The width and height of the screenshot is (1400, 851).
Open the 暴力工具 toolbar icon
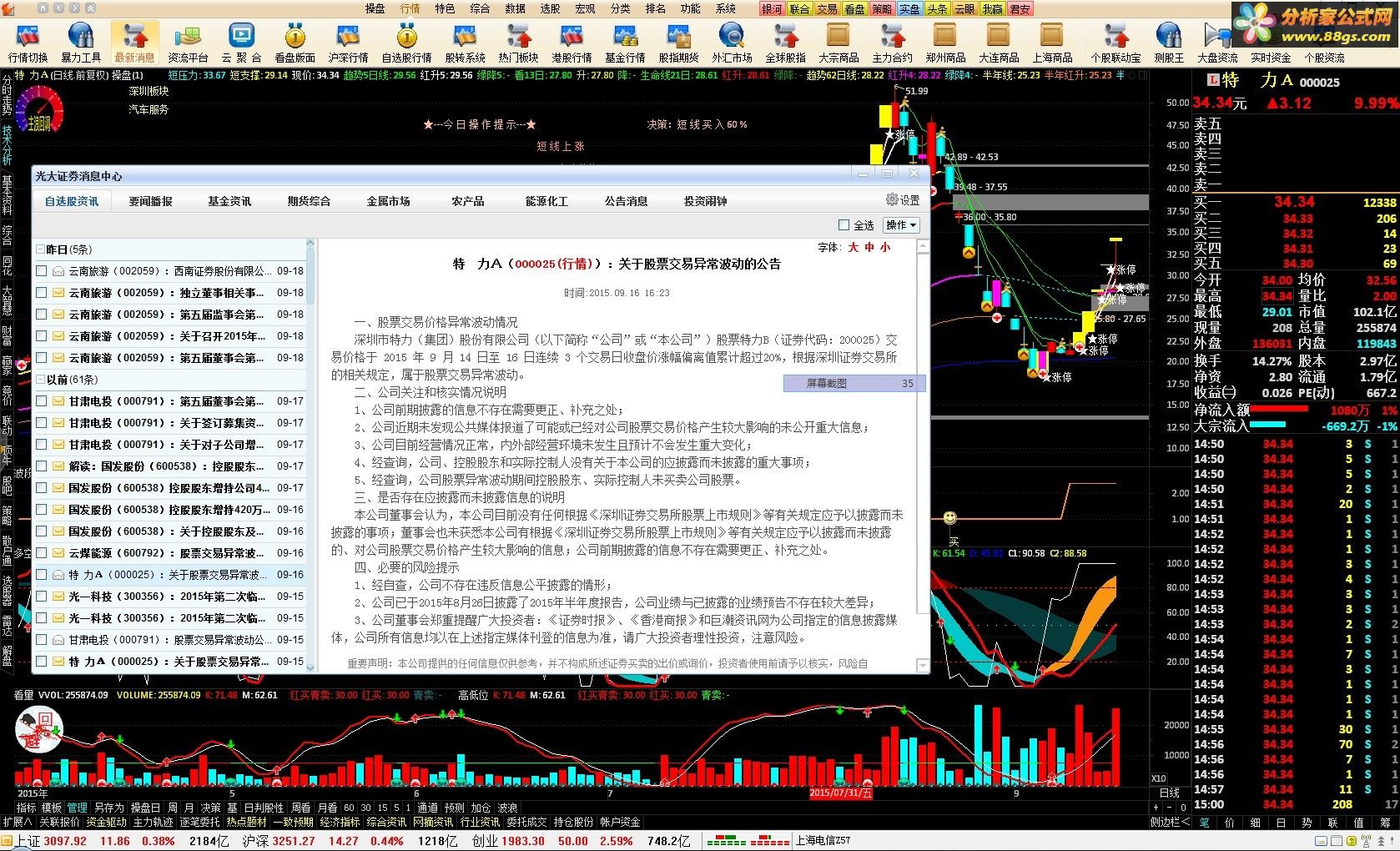pos(81,43)
